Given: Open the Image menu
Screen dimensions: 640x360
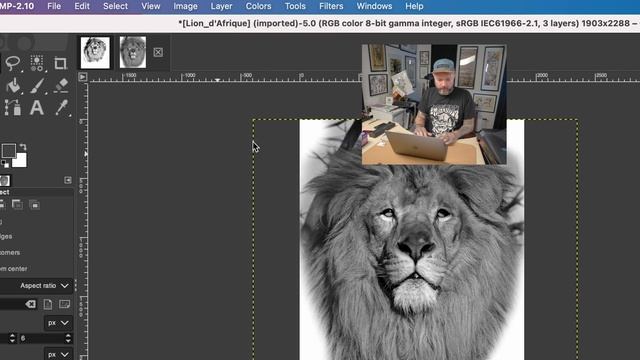Looking at the screenshot, I should [x=185, y=7].
